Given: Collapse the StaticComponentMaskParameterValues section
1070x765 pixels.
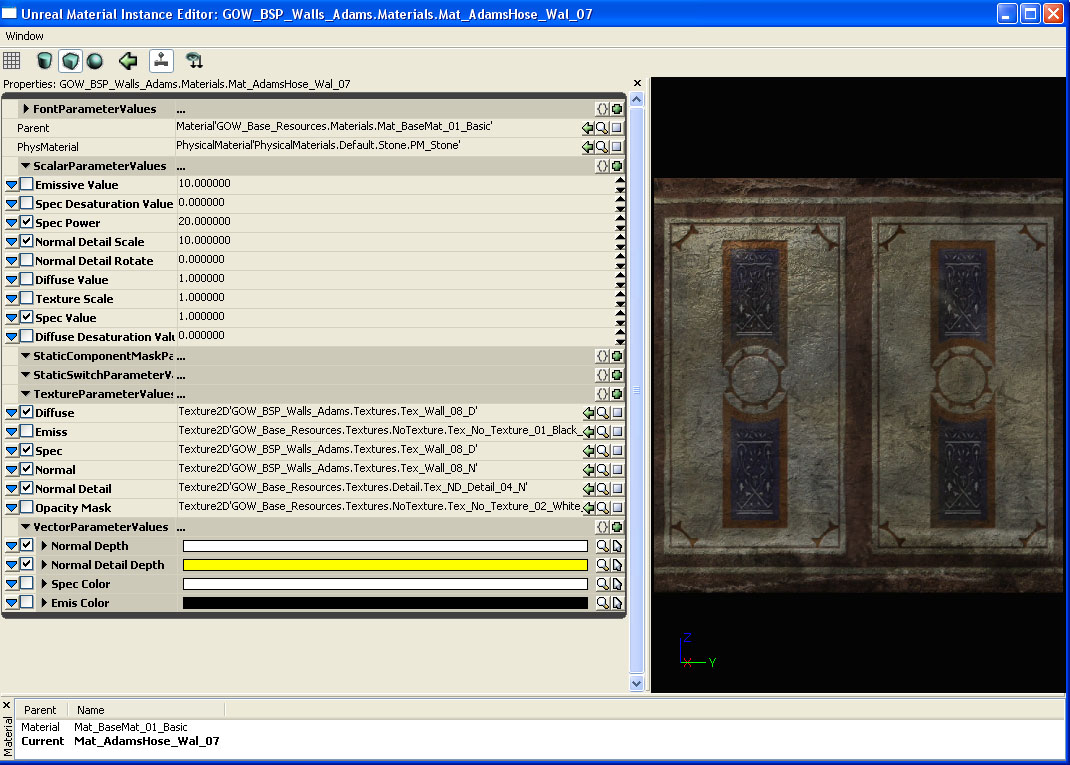Looking at the screenshot, I should [x=26, y=356].
